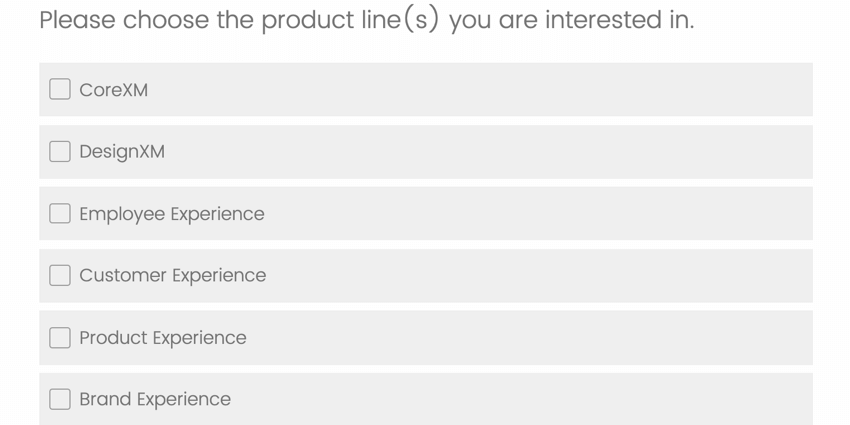Click the Customer Experience label text

[173, 275]
